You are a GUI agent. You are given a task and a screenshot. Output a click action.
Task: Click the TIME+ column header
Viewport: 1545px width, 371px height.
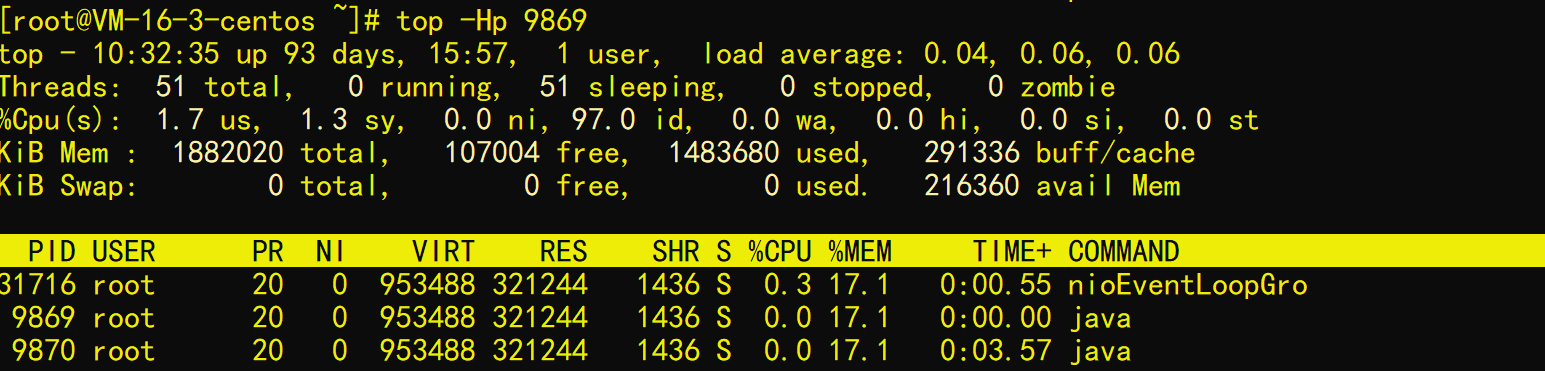point(1012,251)
